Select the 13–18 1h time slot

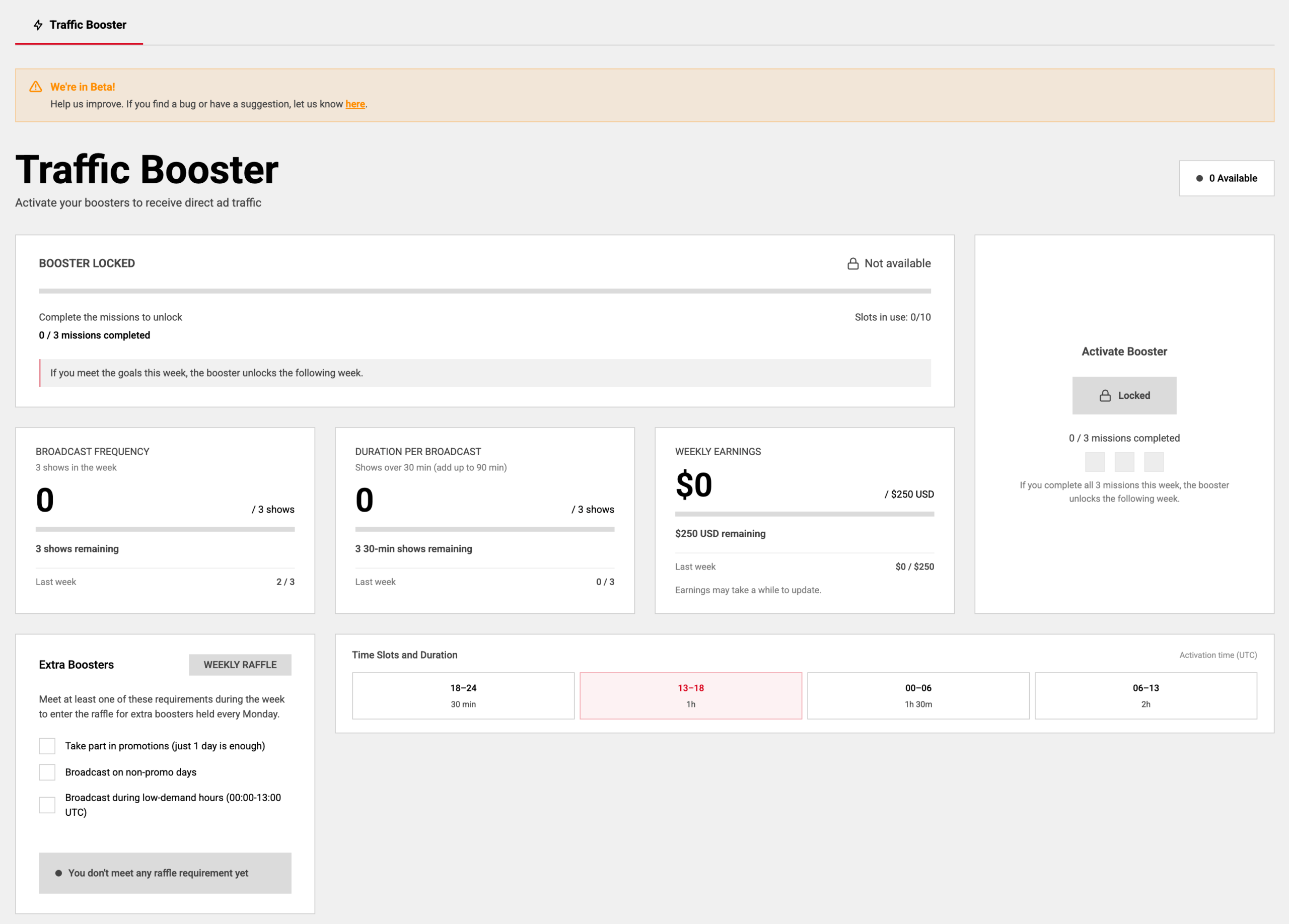pos(690,696)
